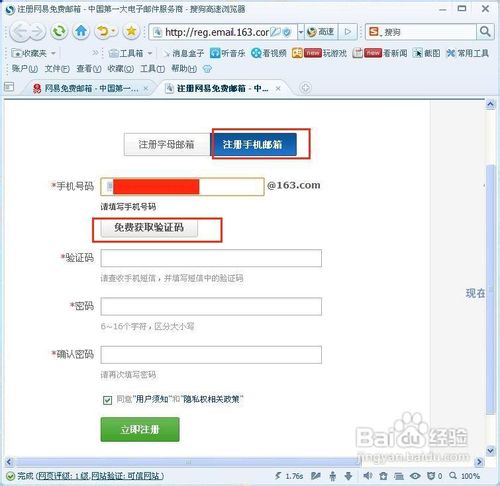Screen dimensions: 500x486
Task: Click the 网页评级 1级 status link
Action: tap(63, 476)
